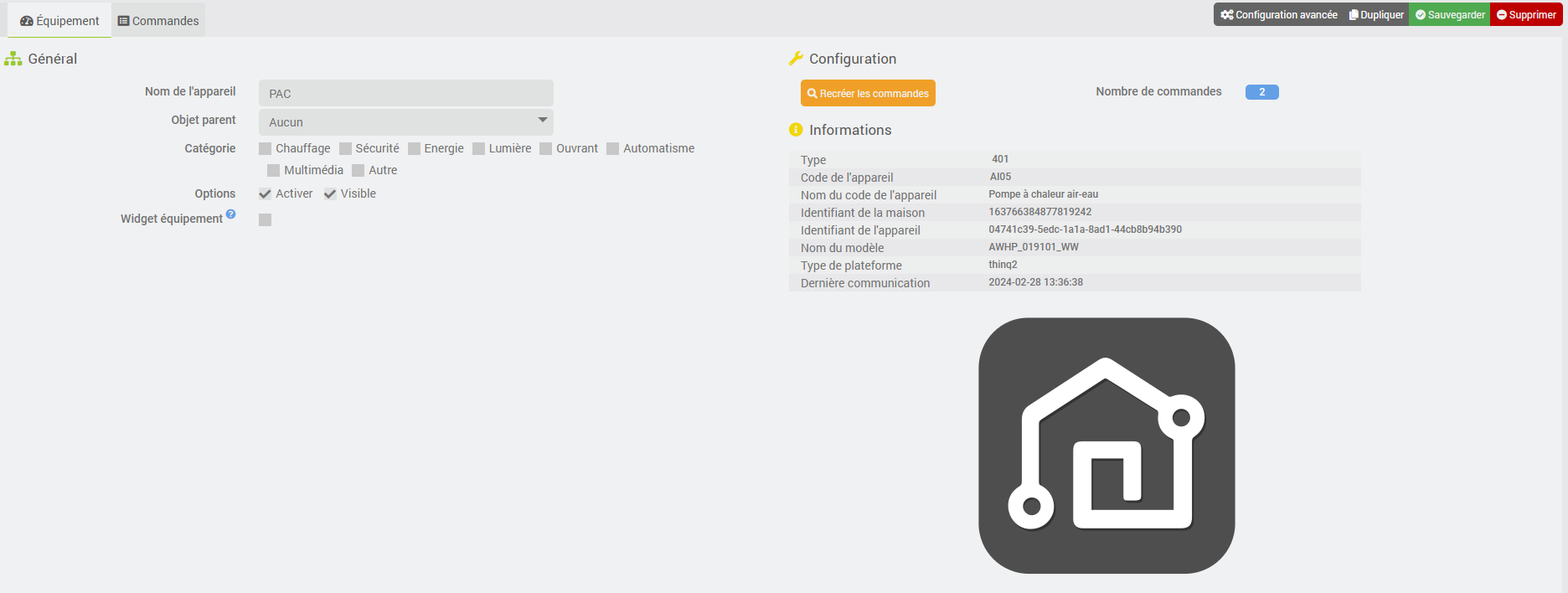Click the Équipement tab dashboard icon
This screenshot has width=1568, height=593.
point(27,21)
